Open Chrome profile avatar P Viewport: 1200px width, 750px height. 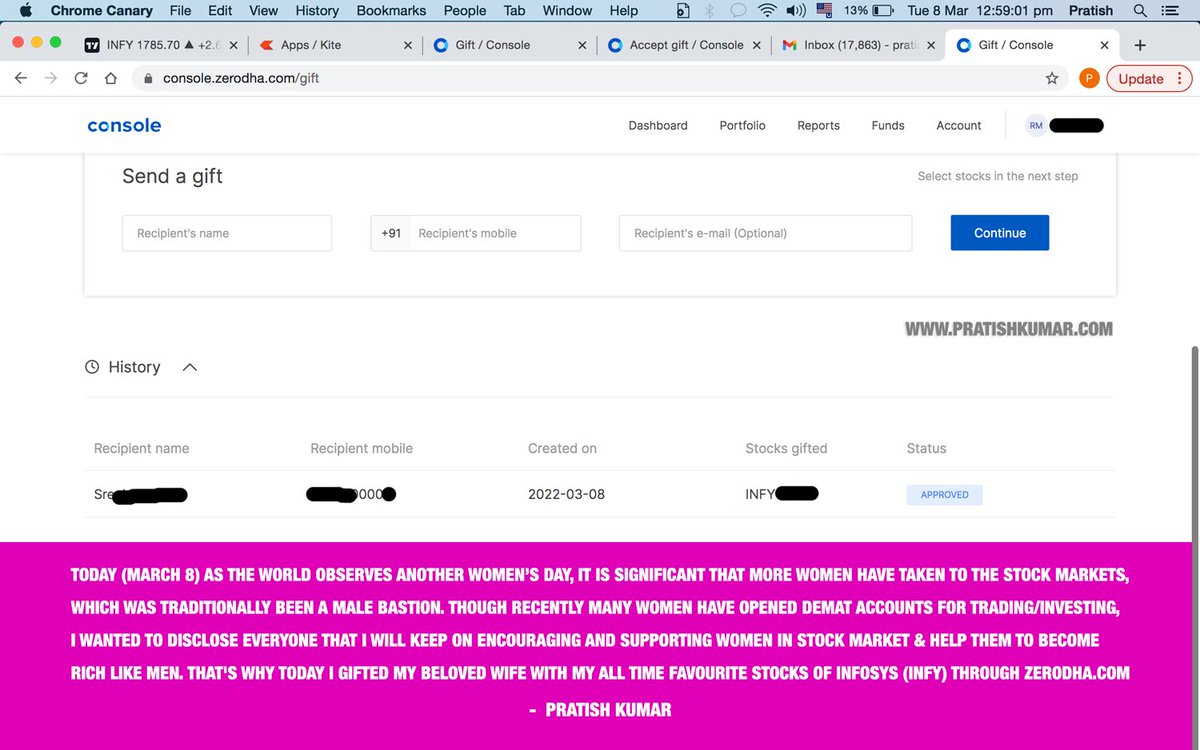coord(1089,78)
